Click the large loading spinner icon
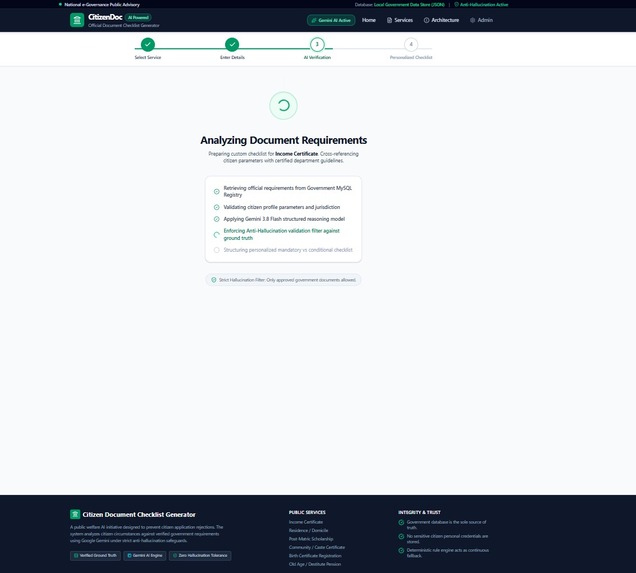Screen dimensions: 636x573 coord(284,106)
